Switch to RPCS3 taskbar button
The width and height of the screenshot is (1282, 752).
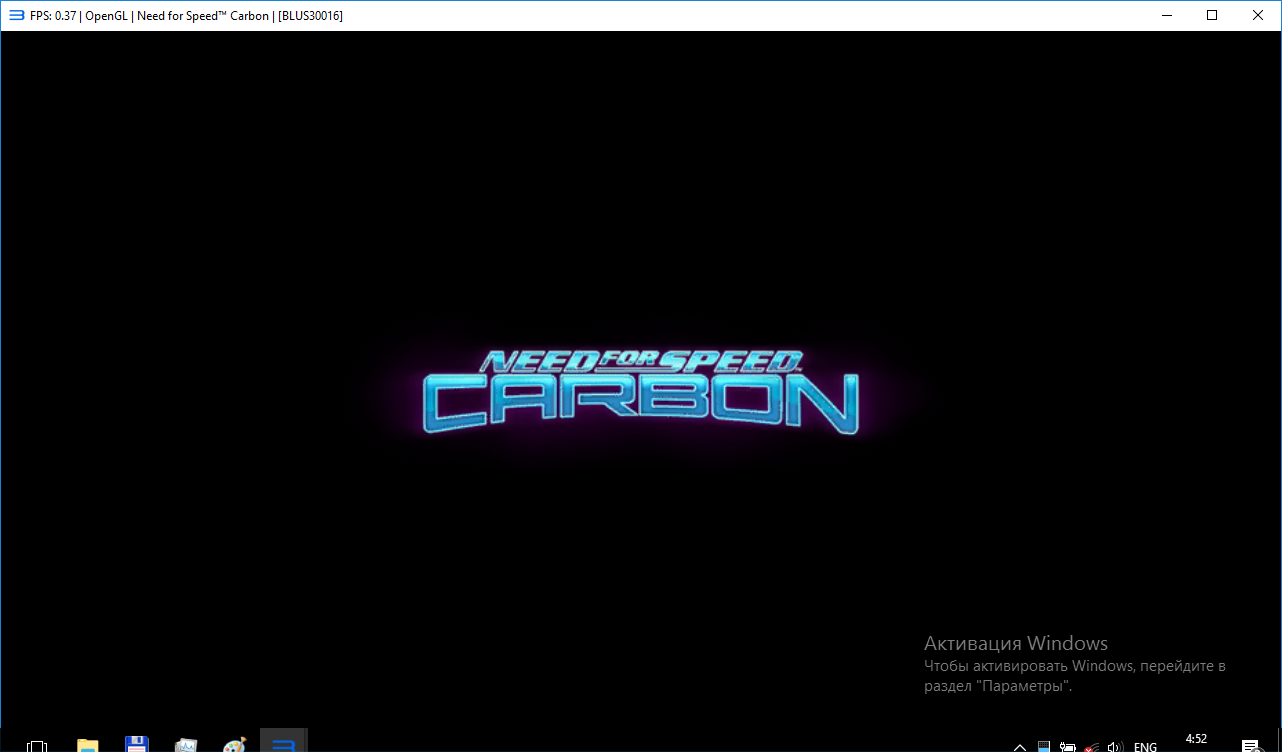pos(283,743)
